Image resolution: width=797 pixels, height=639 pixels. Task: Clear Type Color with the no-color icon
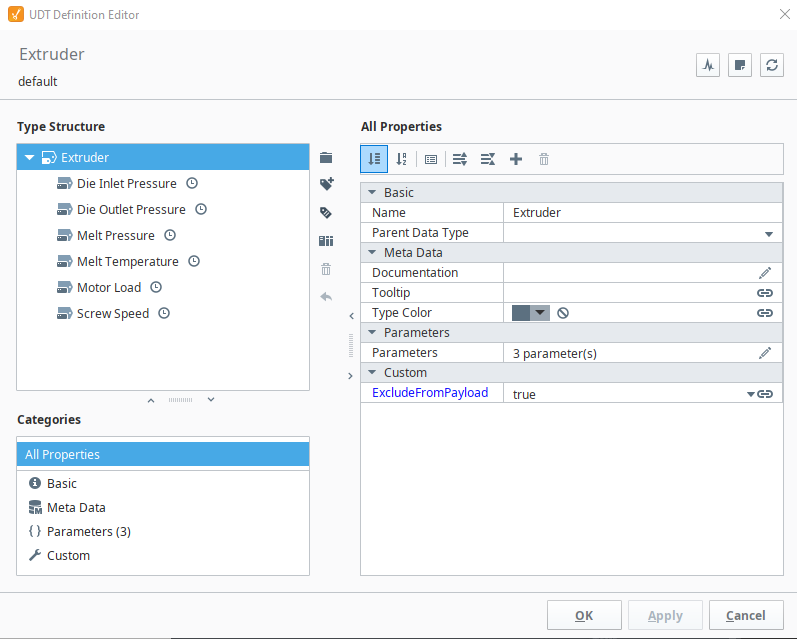pos(563,313)
